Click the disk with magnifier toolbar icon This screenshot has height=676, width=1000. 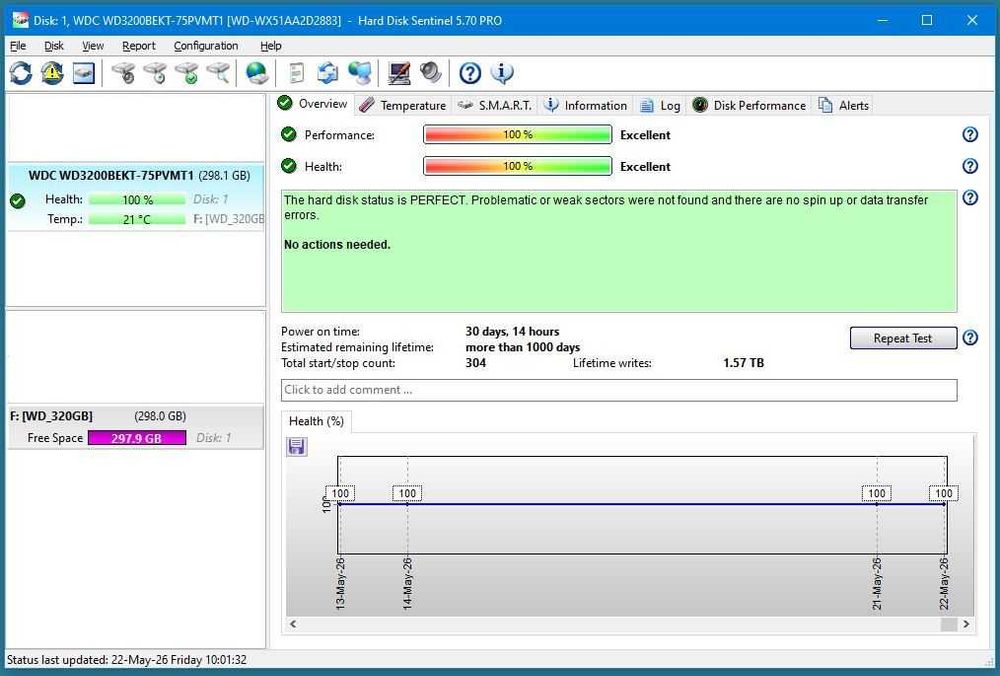click(218, 73)
